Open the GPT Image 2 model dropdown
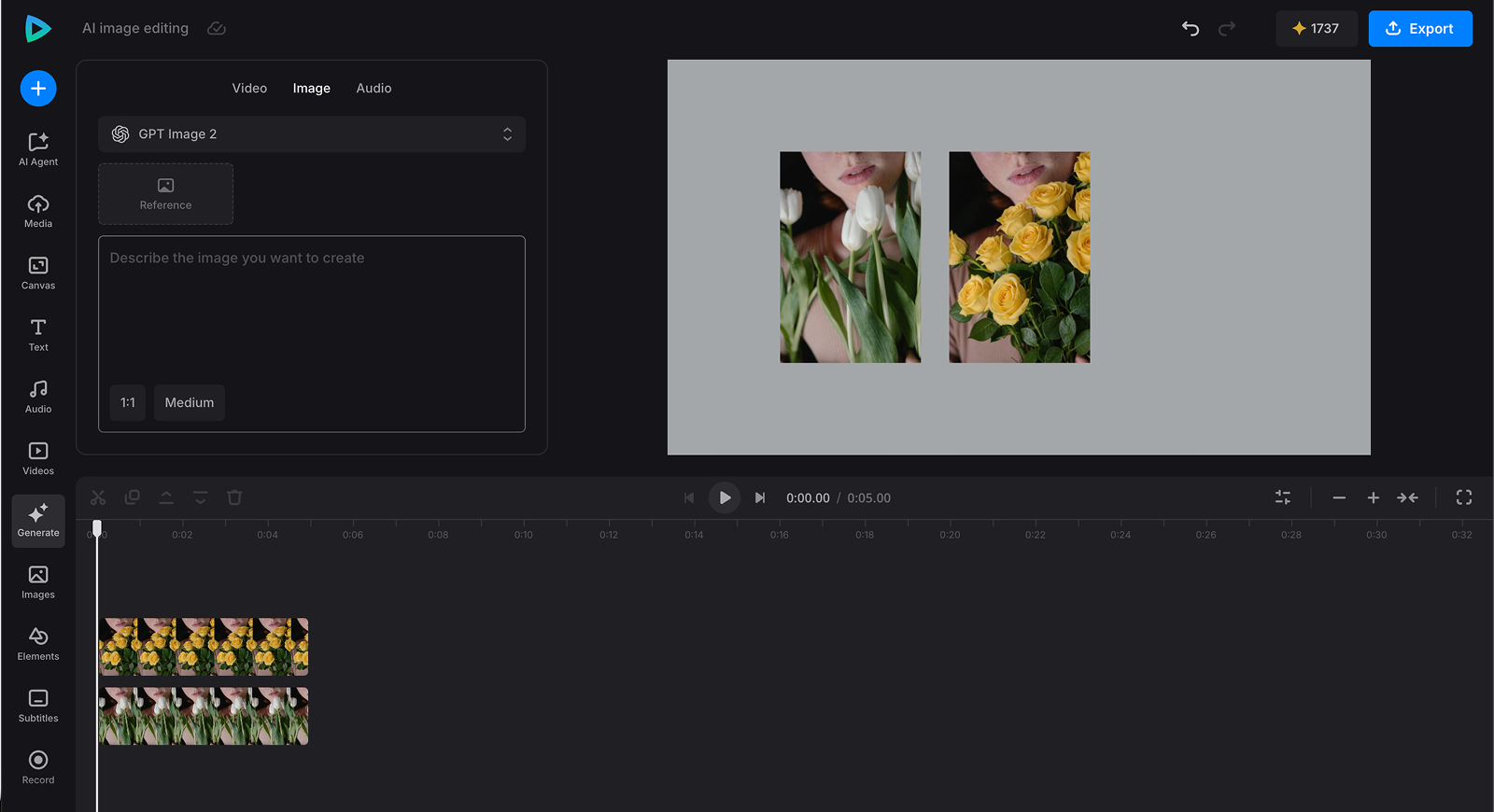The width and height of the screenshot is (1494, 812). tap(312, 134)
